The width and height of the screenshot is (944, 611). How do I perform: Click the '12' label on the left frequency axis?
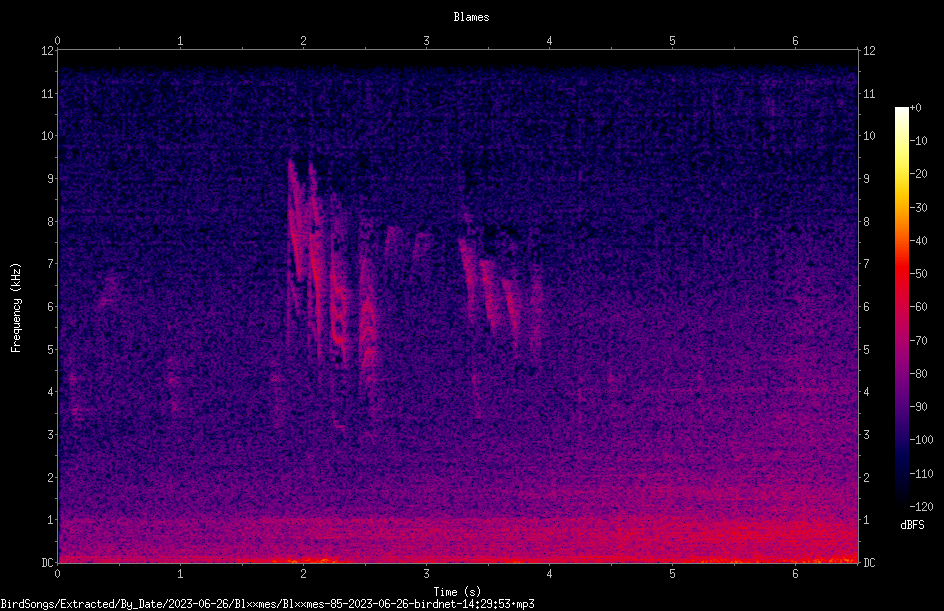(x=47, y=51)
